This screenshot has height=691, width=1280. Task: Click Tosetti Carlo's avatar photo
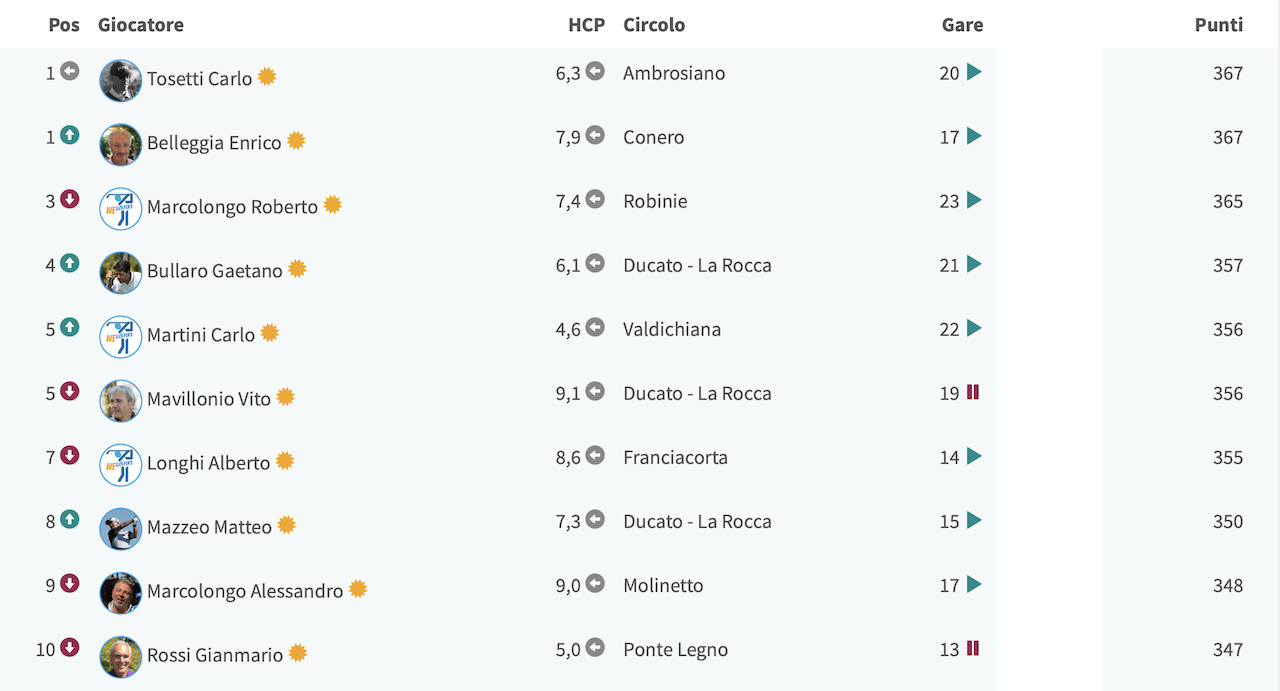tap(121, 81)
